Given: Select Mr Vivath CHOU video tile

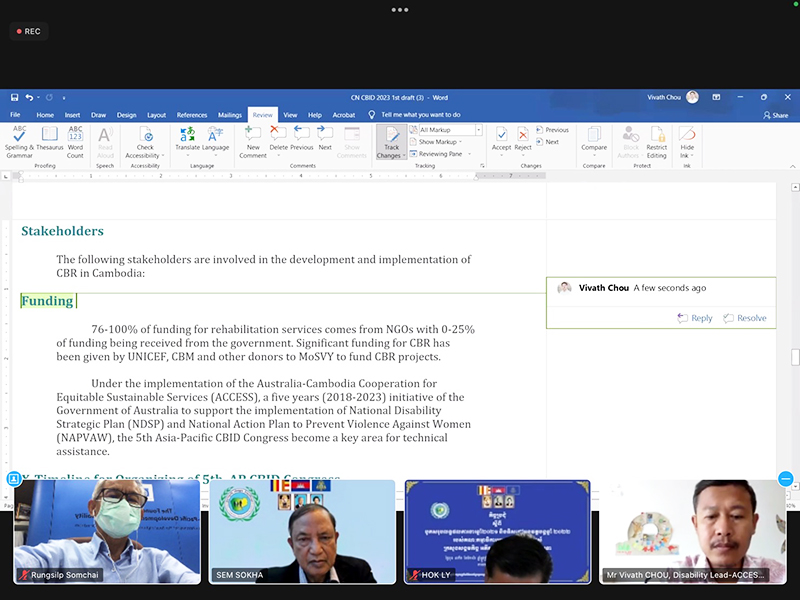Looking at the screenshot, I should point(693,532).
